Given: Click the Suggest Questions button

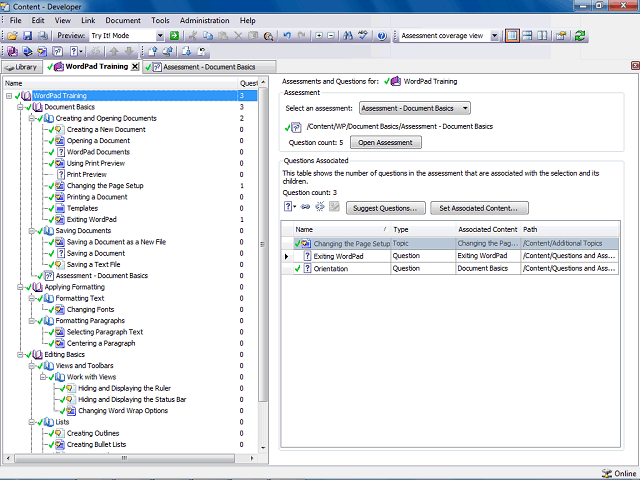Looking at the screenshot, I should pos(385,208).
